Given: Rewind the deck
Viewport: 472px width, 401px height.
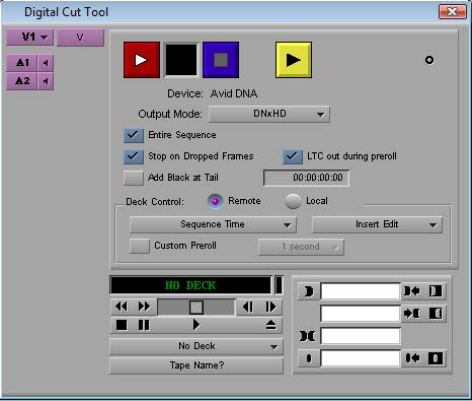Looking at the screenshot, I should (121, 306).
